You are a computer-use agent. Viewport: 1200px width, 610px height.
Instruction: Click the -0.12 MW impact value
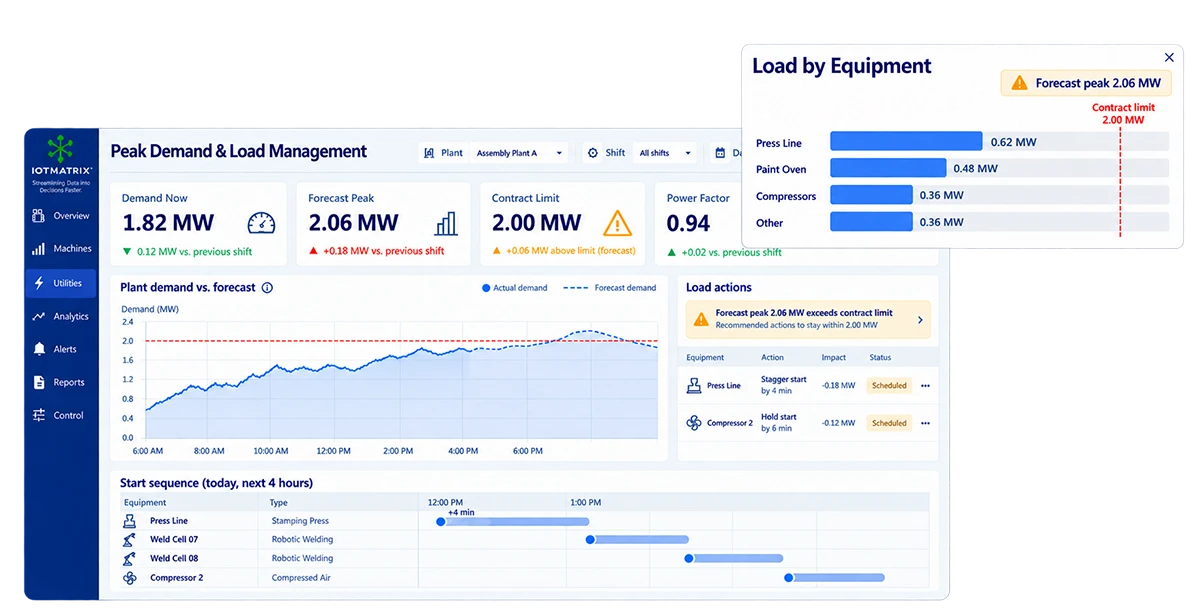tap(839, 423)
